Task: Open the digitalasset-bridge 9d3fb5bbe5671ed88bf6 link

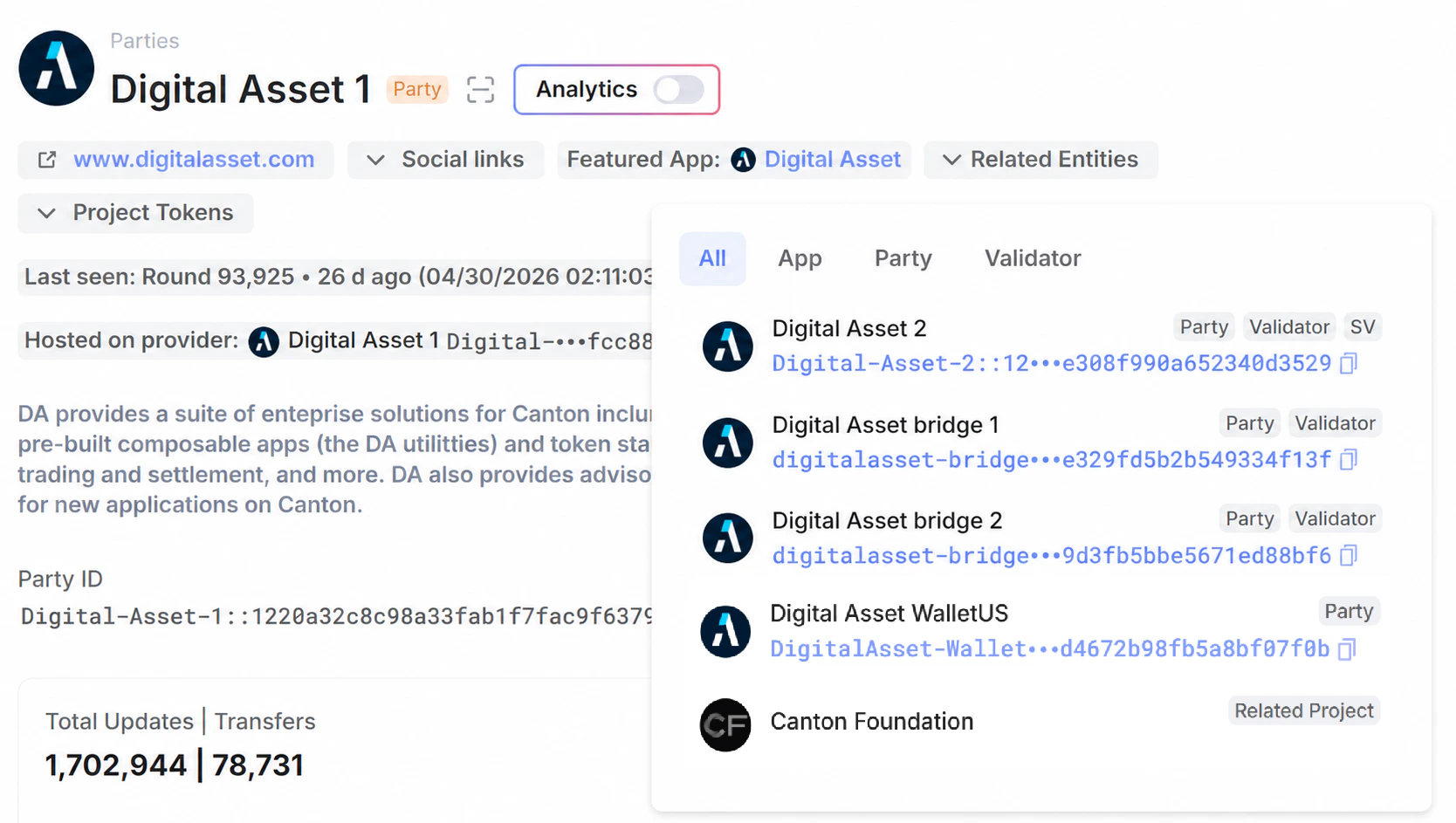Action: click(x=1051, y=555)
